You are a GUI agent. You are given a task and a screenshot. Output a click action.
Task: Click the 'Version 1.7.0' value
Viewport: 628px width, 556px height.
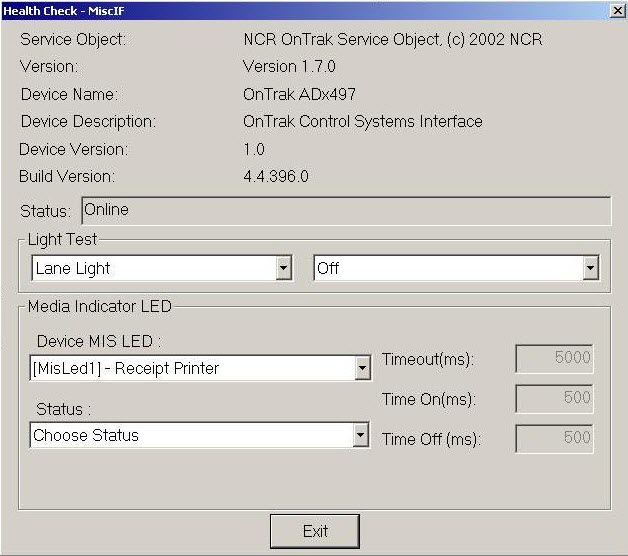[x=289, y=66]
